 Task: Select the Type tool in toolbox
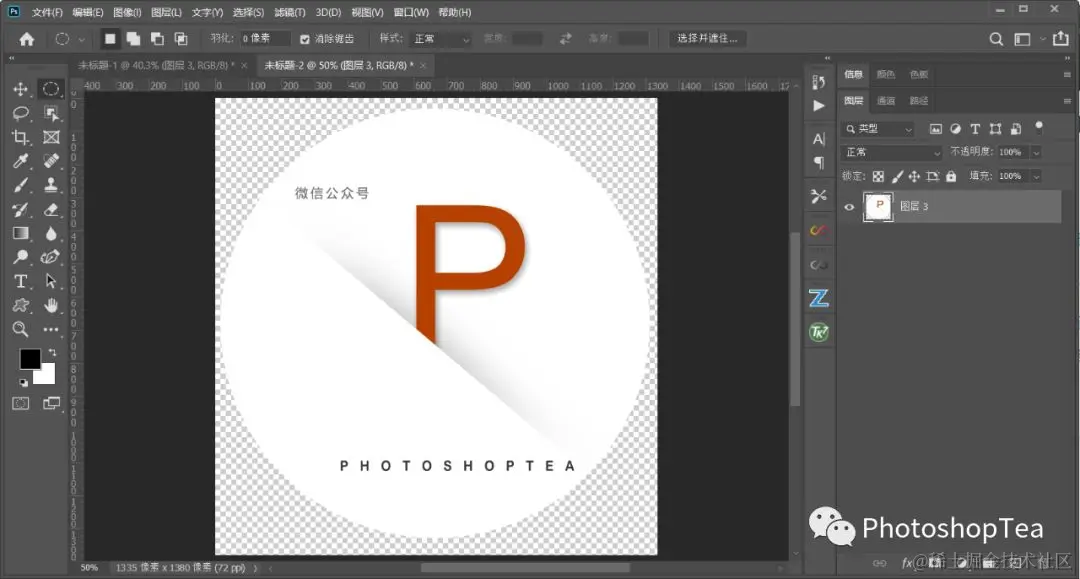pos(21,281)
